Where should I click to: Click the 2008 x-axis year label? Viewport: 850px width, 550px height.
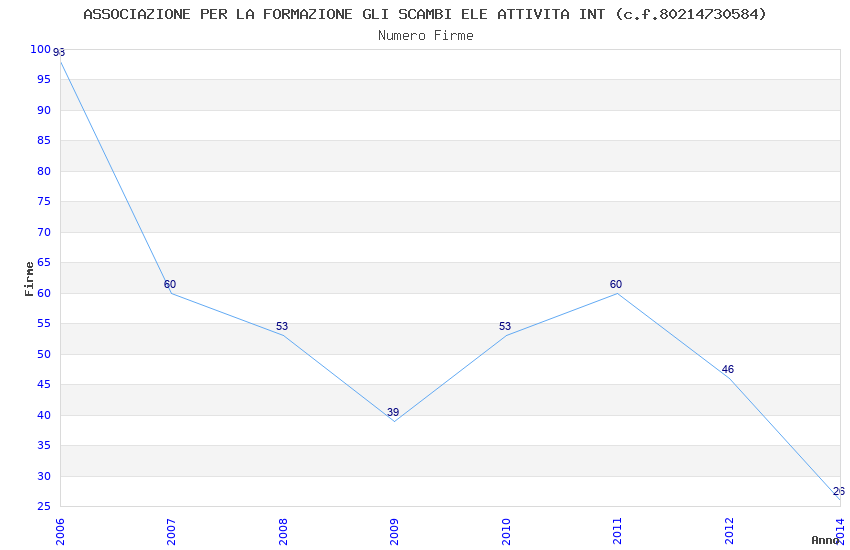pos(283,531)
